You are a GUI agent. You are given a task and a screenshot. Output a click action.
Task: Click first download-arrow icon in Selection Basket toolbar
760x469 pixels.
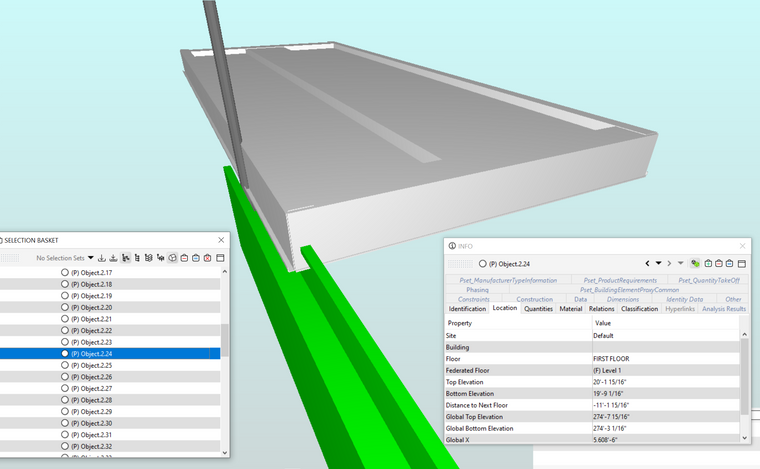[102, 258]
